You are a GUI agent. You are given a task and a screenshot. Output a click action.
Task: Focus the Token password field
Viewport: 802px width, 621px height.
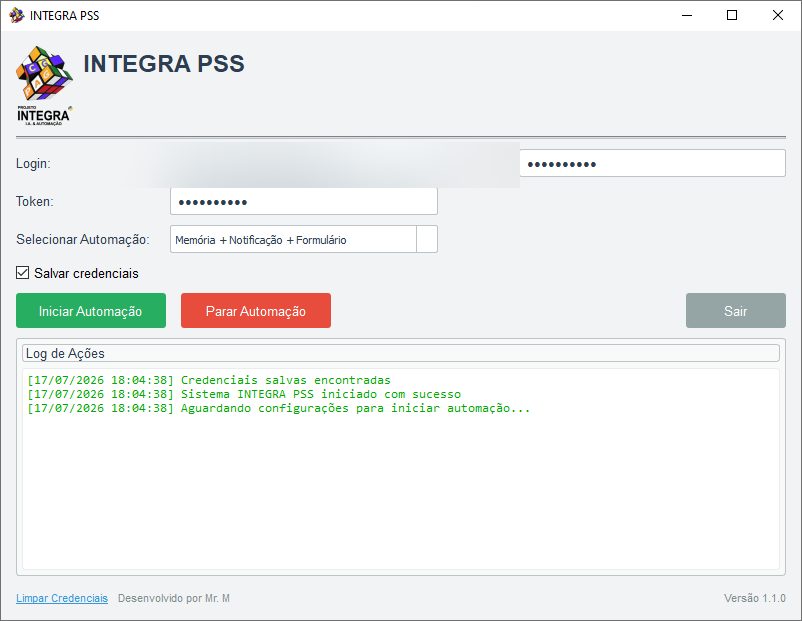pyautogui.click(x=304, y=202)
